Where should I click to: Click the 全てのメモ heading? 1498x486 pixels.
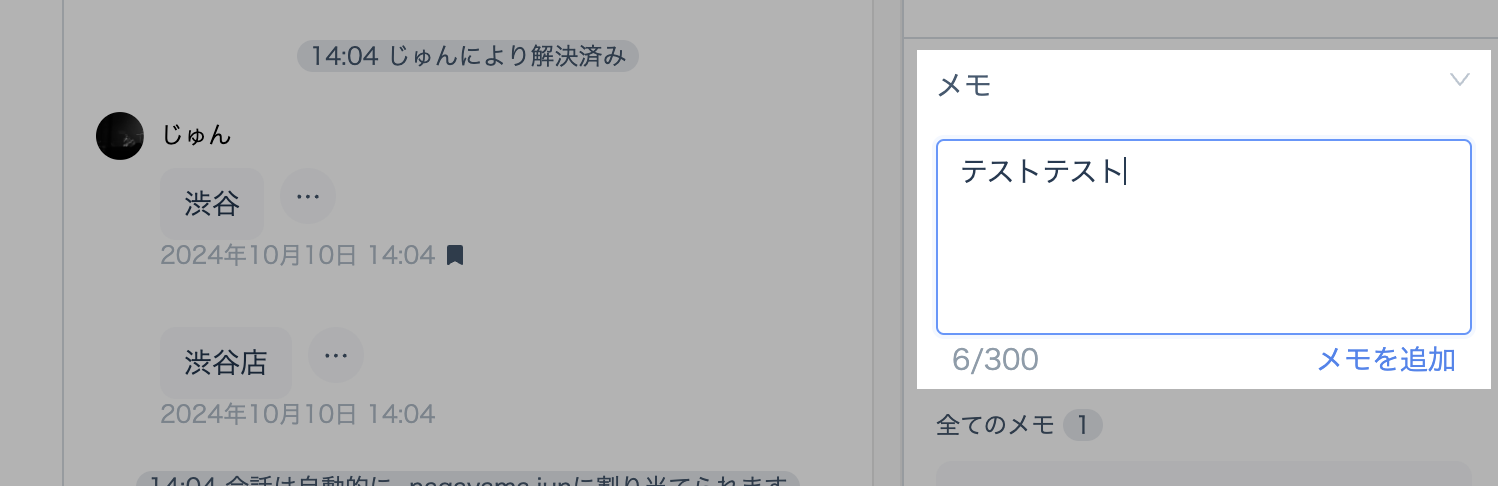[996, 426]
